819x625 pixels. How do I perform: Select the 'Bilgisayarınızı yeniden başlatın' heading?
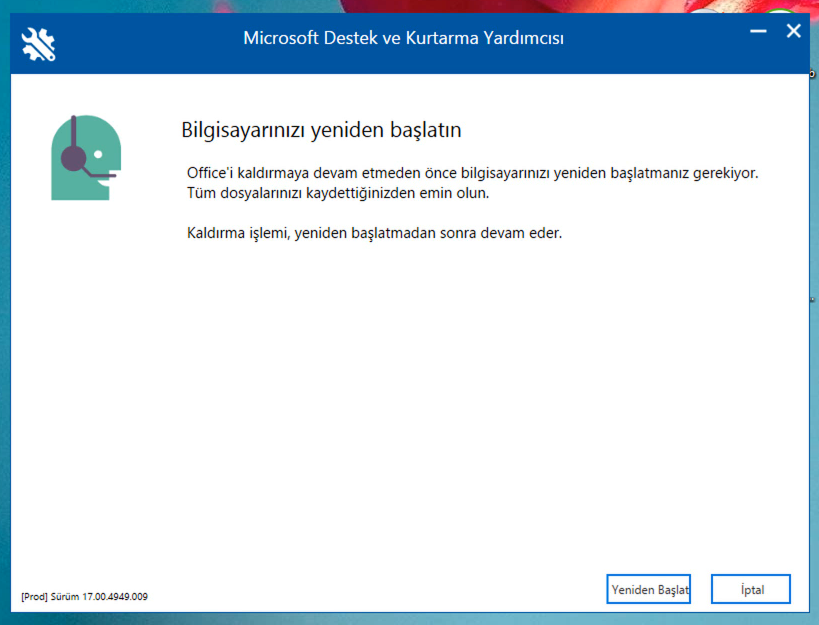pyautogui.click(x=321, y=130)
